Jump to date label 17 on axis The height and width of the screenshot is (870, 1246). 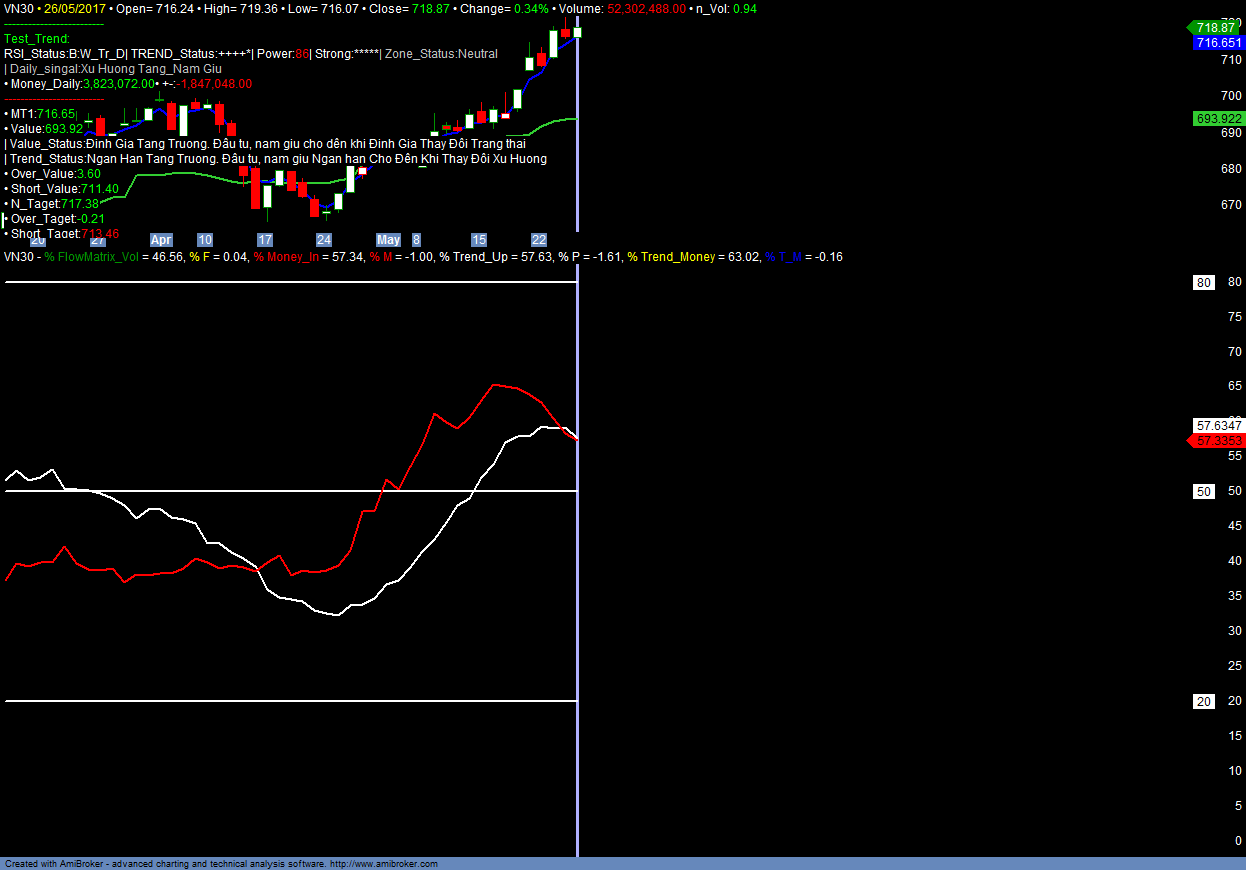tap(265, 240)
